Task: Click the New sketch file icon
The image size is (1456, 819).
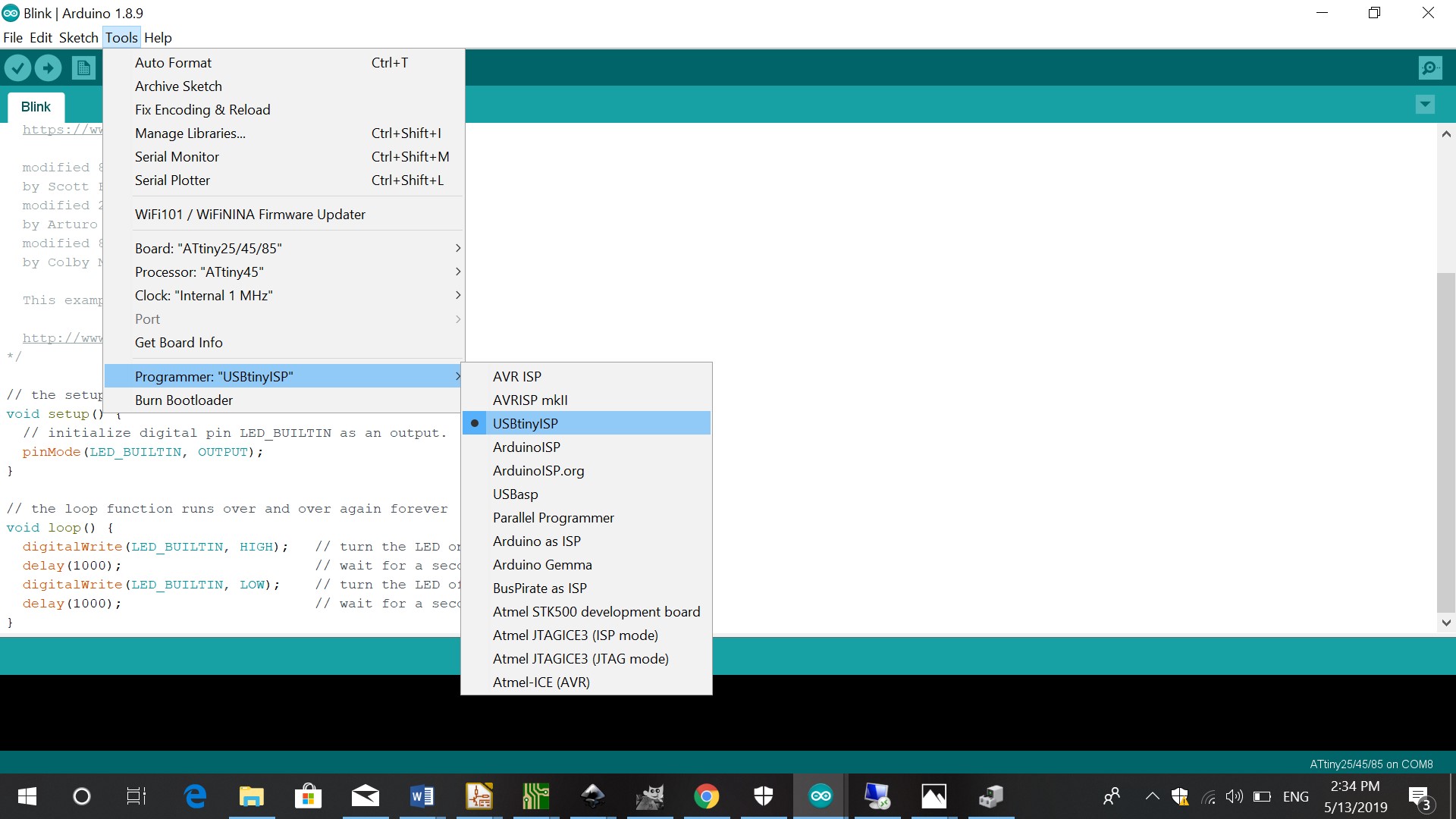Action: (83, 68)
